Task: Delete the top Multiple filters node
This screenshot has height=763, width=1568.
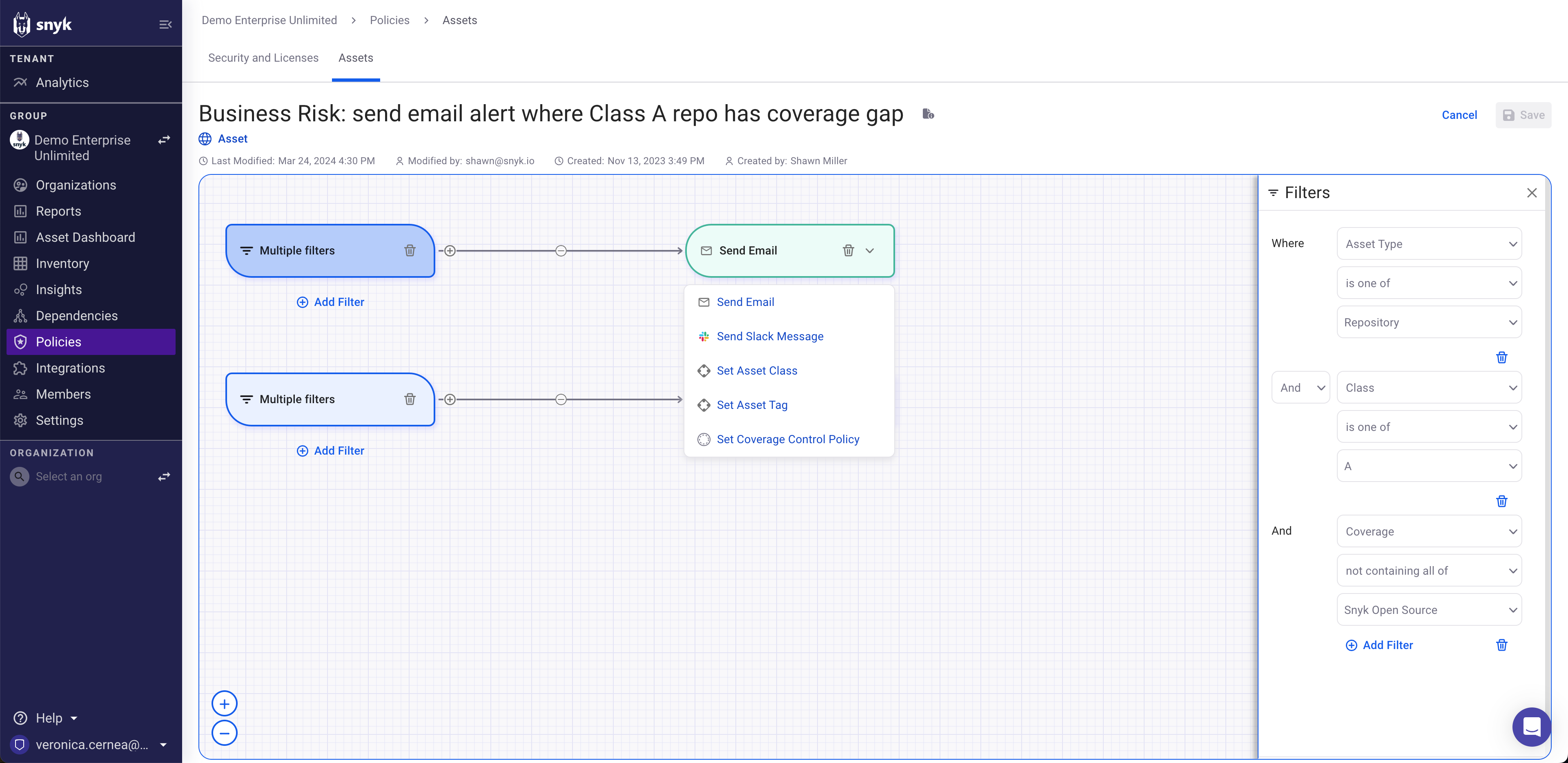Action: 410,250
